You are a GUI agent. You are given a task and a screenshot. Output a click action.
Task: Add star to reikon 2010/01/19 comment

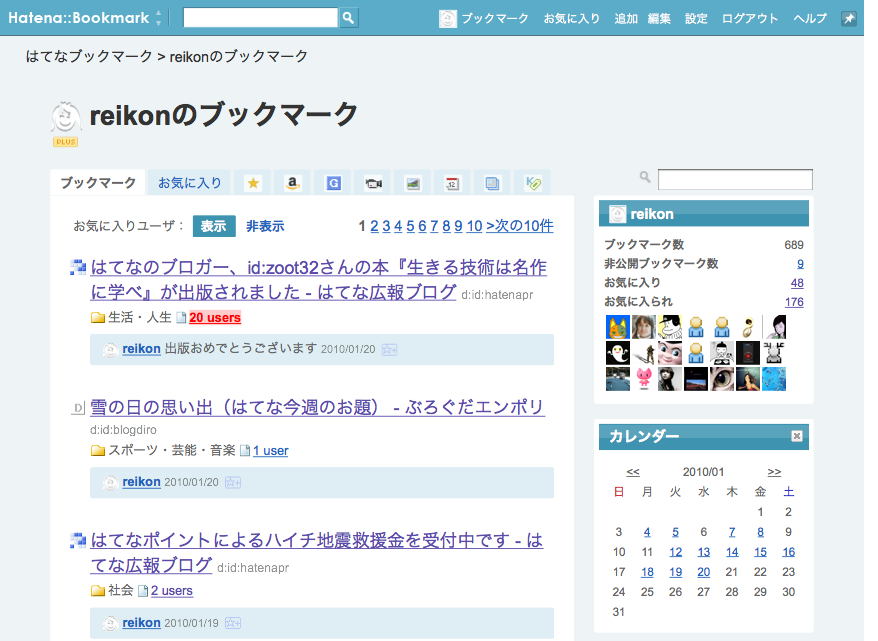(233, 623)
